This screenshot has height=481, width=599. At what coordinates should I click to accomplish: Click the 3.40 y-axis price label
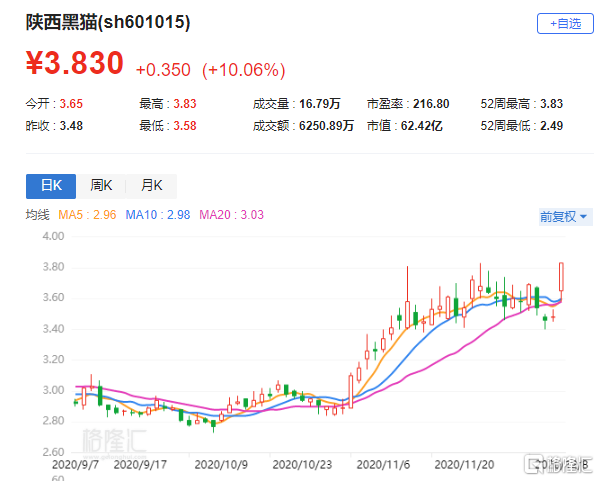coord(53,329)
